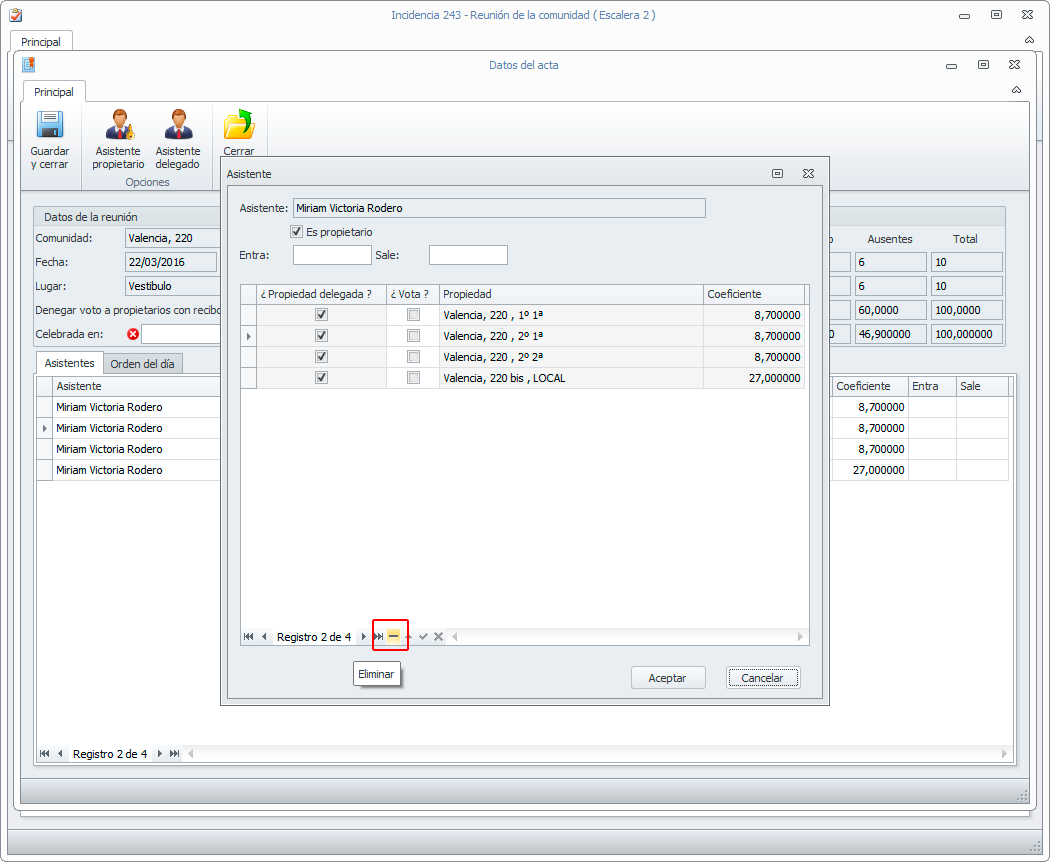This screenshot has height=862, width=1050.
Task: Click the edit record up-arrow icon in navigator
Action: tap(408, 636)
